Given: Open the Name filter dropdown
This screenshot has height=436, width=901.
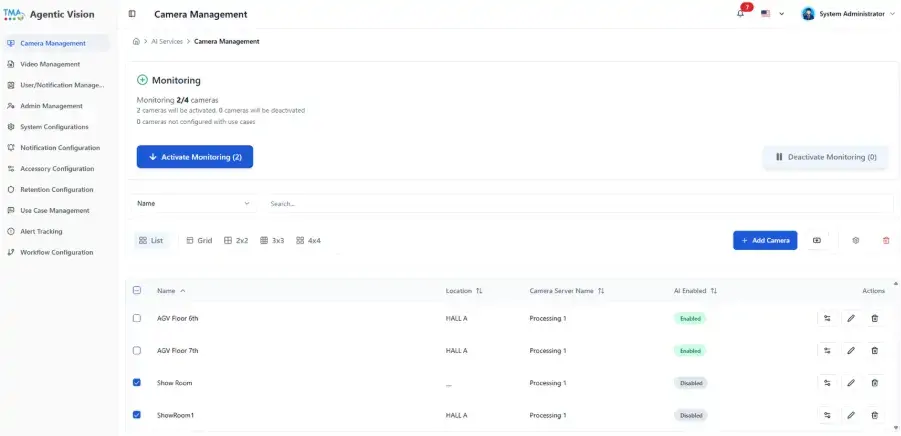Looking at the screenshot, I should point(194,203).
